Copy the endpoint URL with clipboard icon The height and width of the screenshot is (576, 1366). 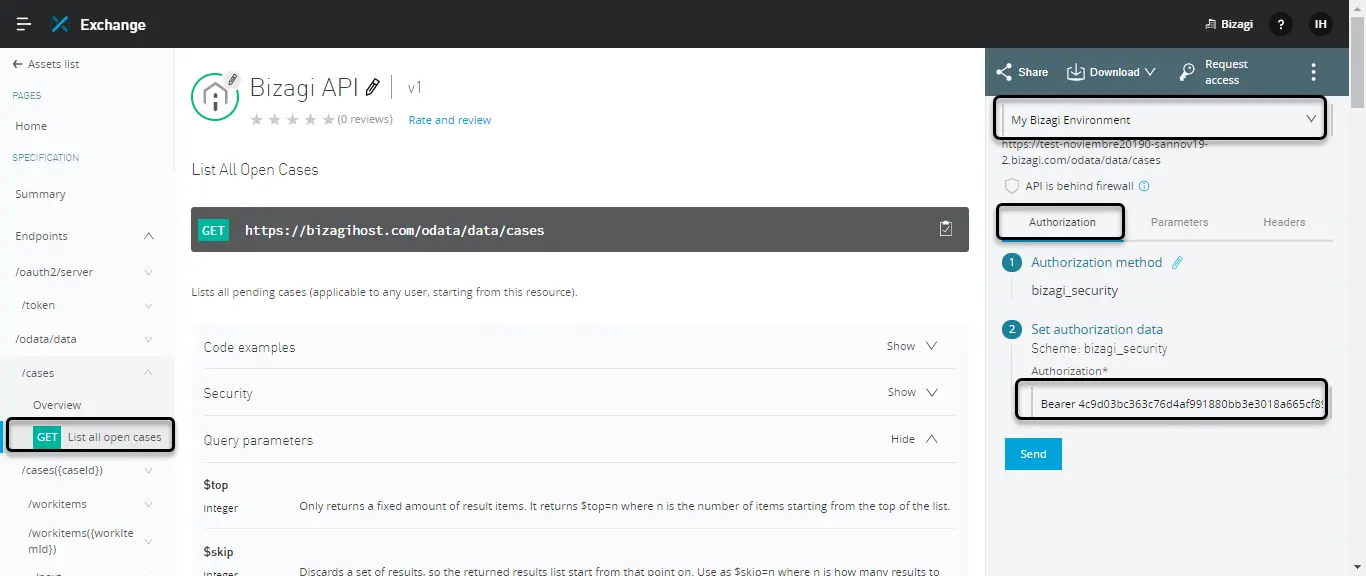tap(946, 229)
